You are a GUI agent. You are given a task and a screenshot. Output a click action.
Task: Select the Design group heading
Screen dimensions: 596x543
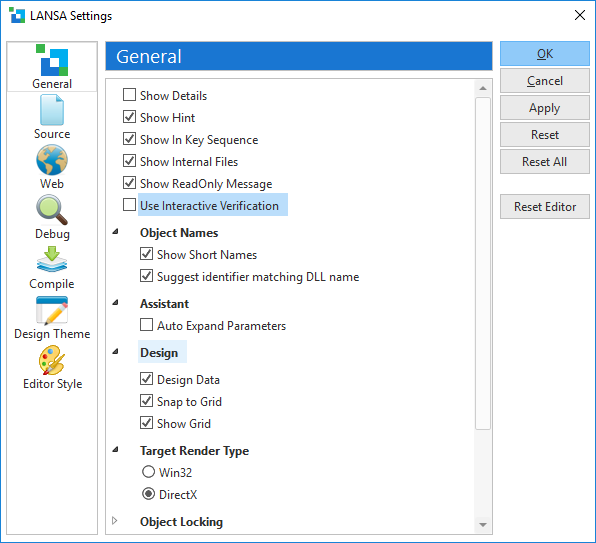click(159, 353)
